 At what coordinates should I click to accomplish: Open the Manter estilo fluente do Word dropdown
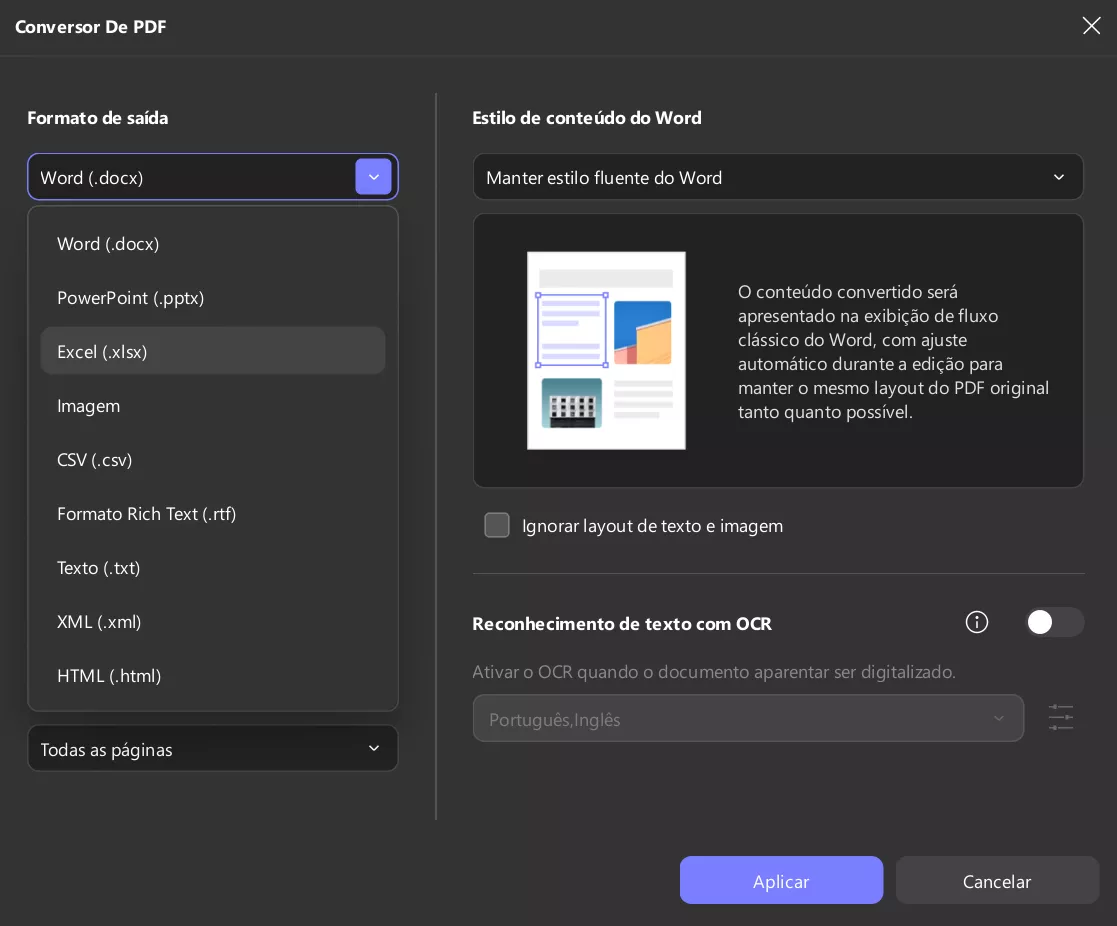[x=778, y=177]
